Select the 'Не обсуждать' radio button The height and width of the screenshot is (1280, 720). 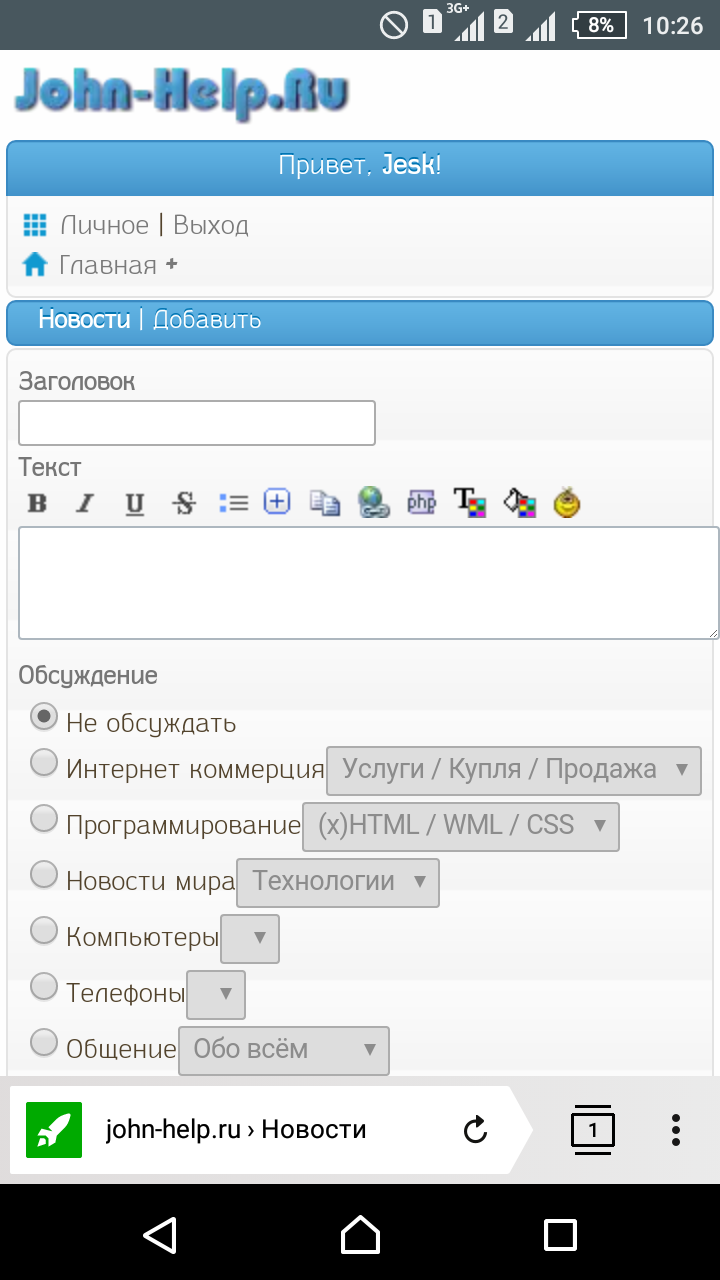point(44,716)
